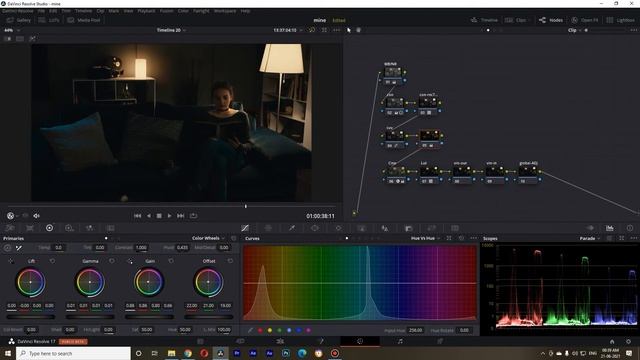Open the RGB Mixer palette

click(89, 228)
